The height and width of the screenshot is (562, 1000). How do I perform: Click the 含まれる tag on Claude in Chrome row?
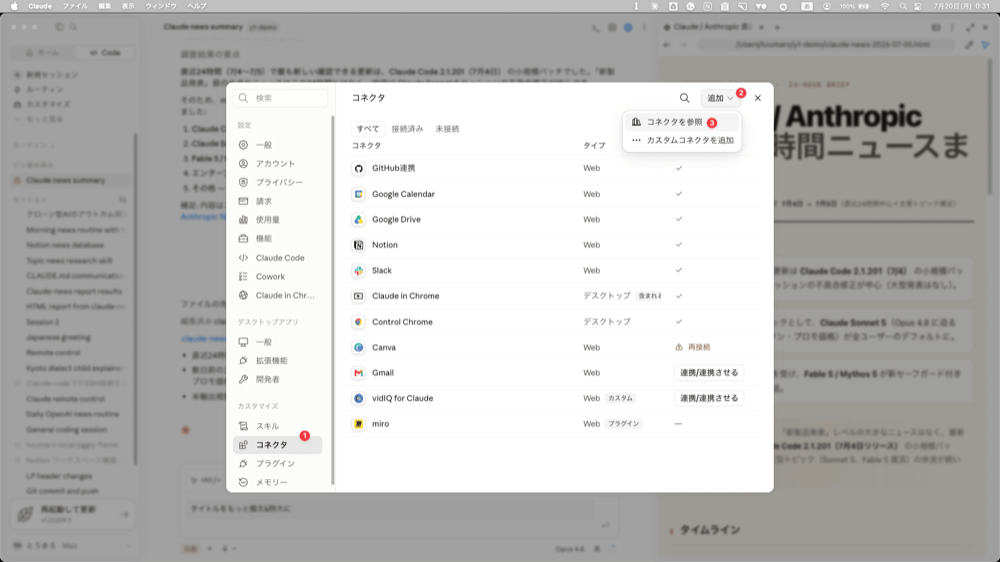[x=649, y=296]
